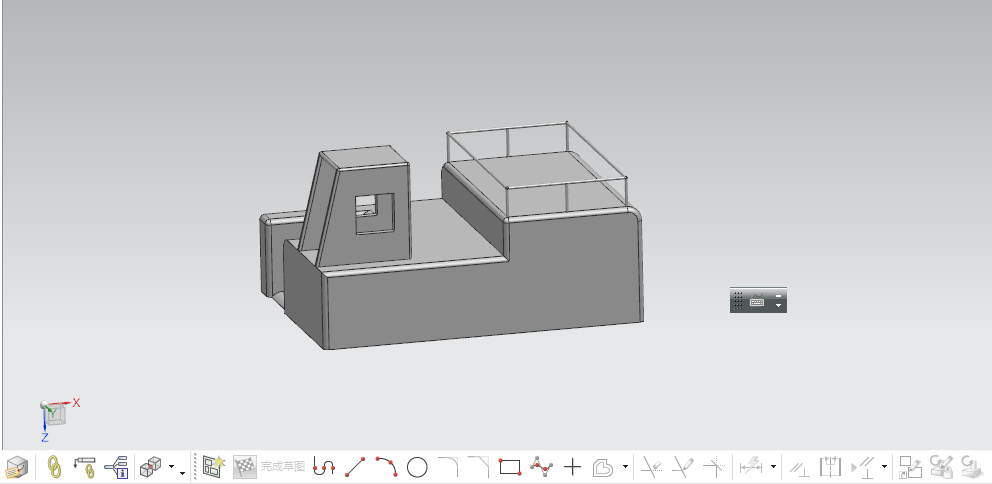Click the yellow chain link icon
The height and width of the screenshot is (484, 992).
(x=55, y=468)
